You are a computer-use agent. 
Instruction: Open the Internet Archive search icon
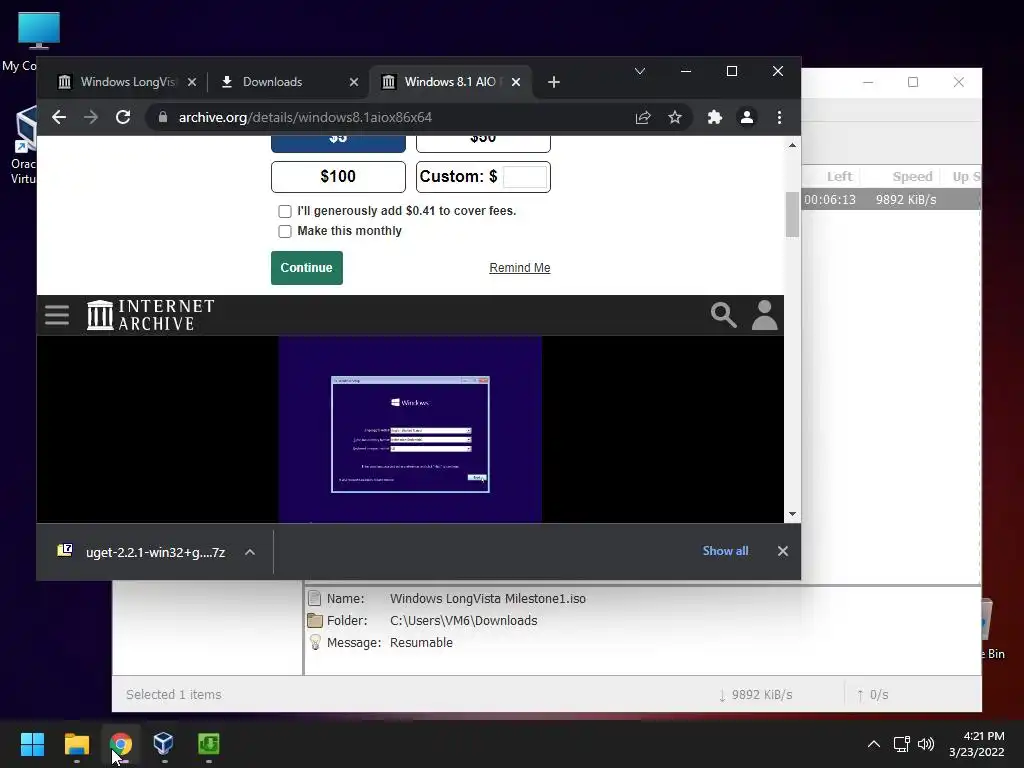(724, 315)
